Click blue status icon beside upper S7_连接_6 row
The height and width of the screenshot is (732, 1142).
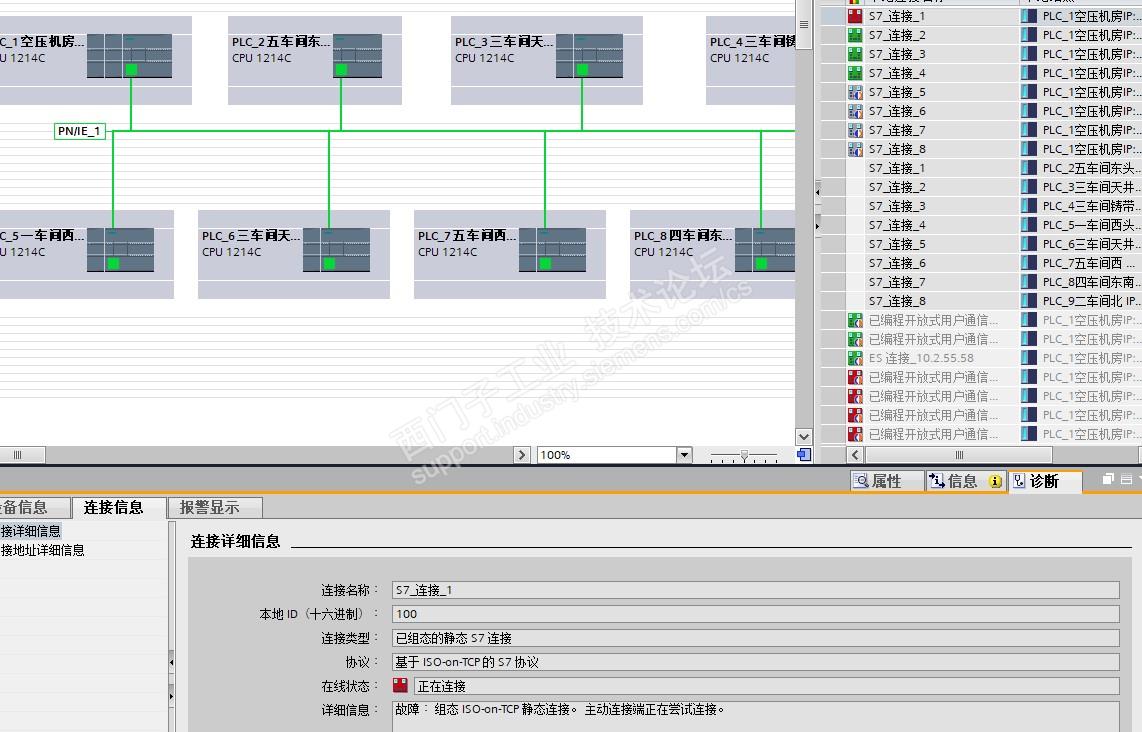pyautogui.click(x=855, y=111)
